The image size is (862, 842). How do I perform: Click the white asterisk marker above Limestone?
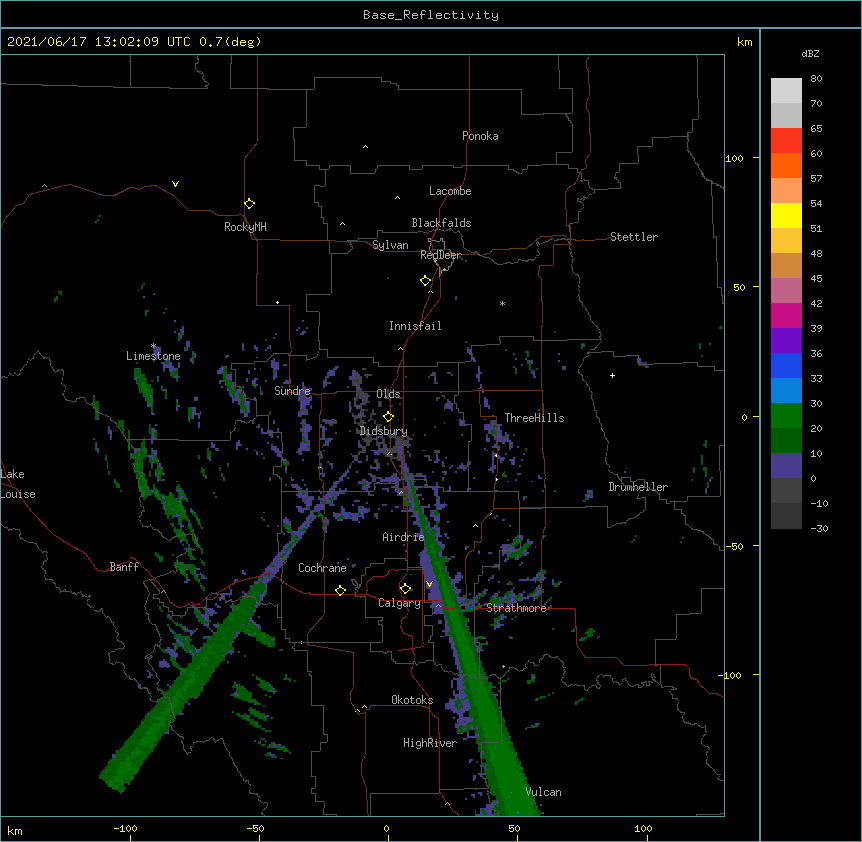[154, 346]
